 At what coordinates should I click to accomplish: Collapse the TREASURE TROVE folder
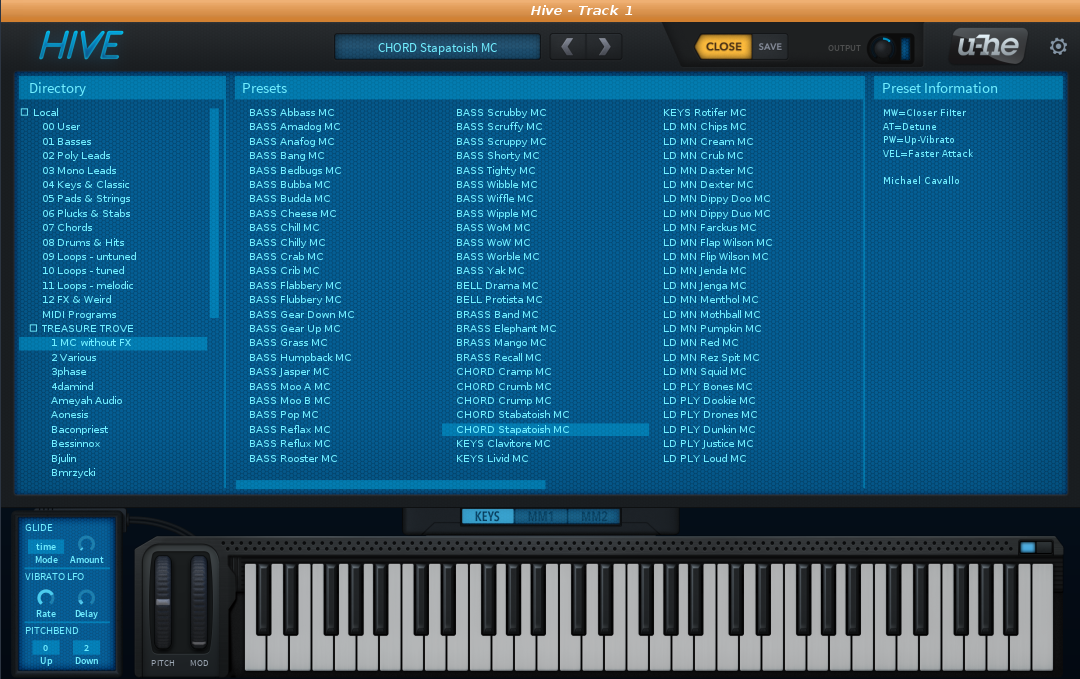(33, 328)
